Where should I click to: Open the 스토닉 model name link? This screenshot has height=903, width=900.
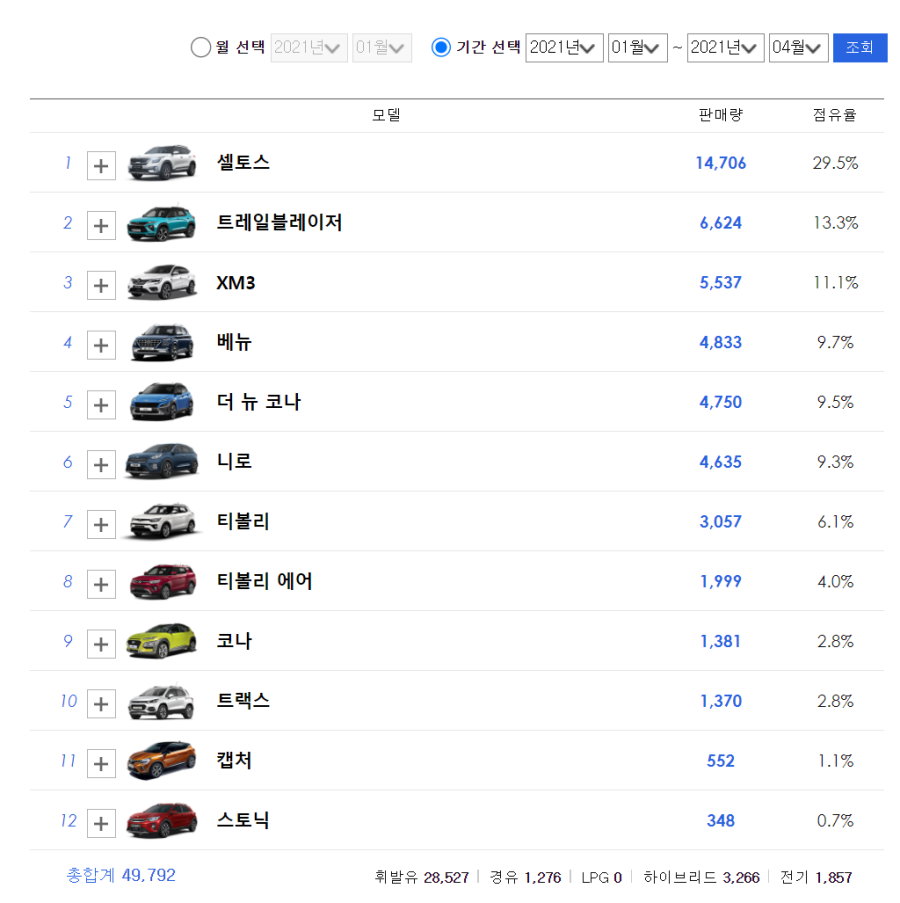coord(243,821)
